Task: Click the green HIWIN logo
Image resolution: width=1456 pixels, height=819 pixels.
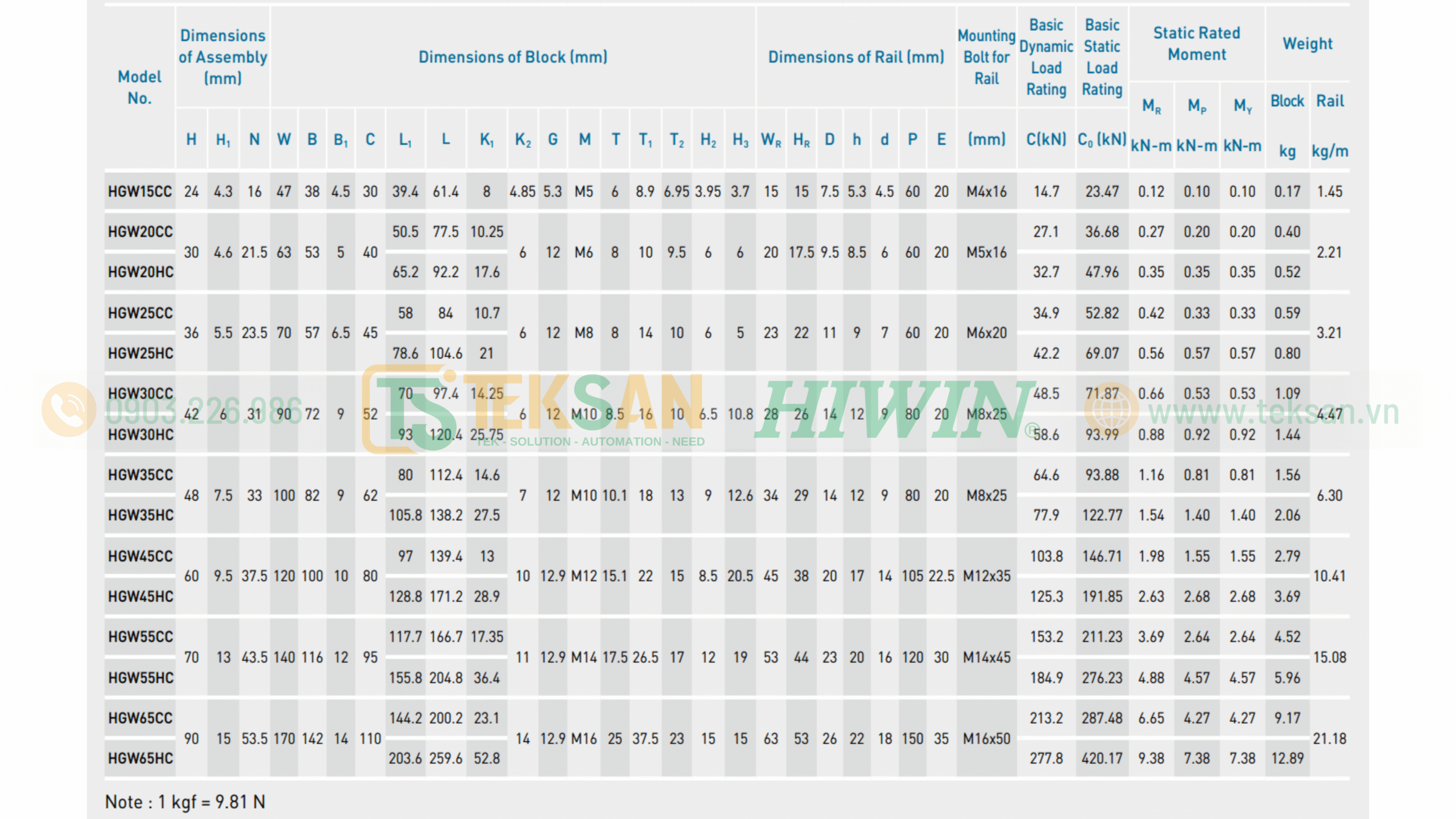Action: tap(896, 409)
